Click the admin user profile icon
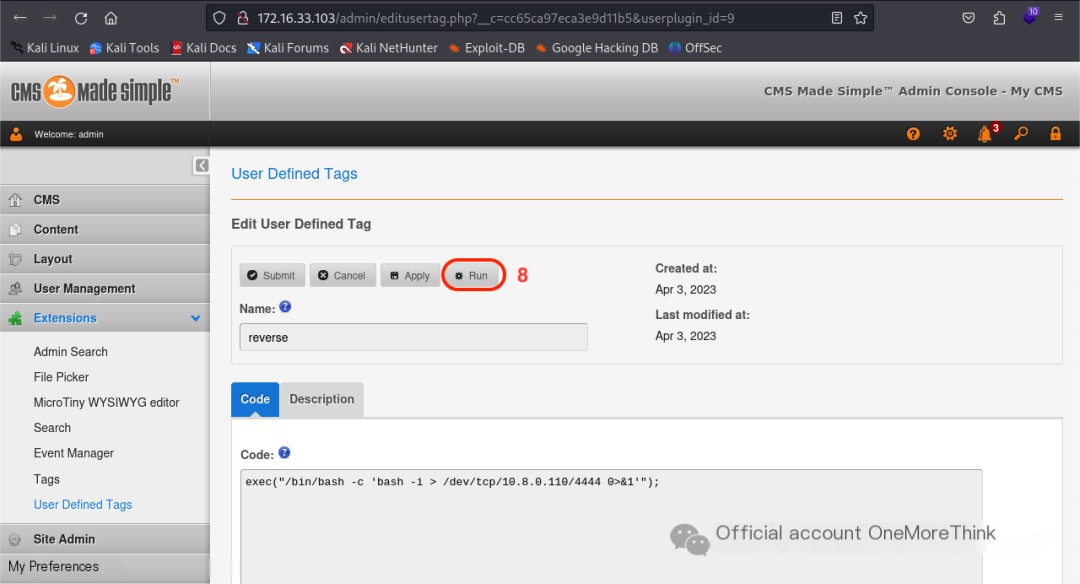 point(16,134)
